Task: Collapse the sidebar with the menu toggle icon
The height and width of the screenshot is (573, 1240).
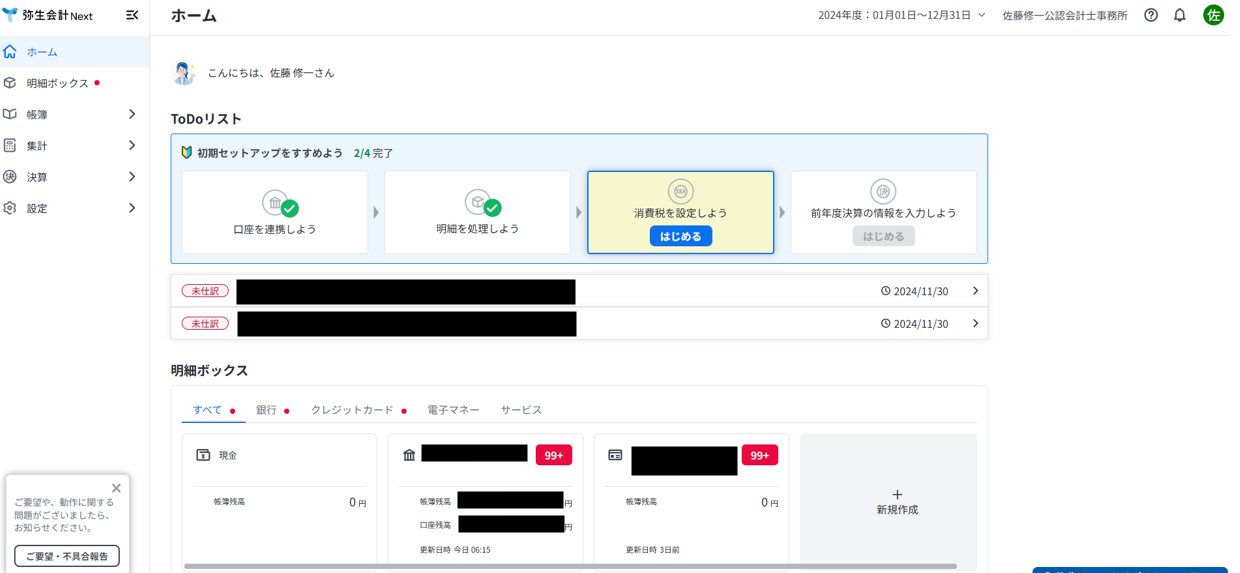Action: pyautogui.click(x=132, y=15)
